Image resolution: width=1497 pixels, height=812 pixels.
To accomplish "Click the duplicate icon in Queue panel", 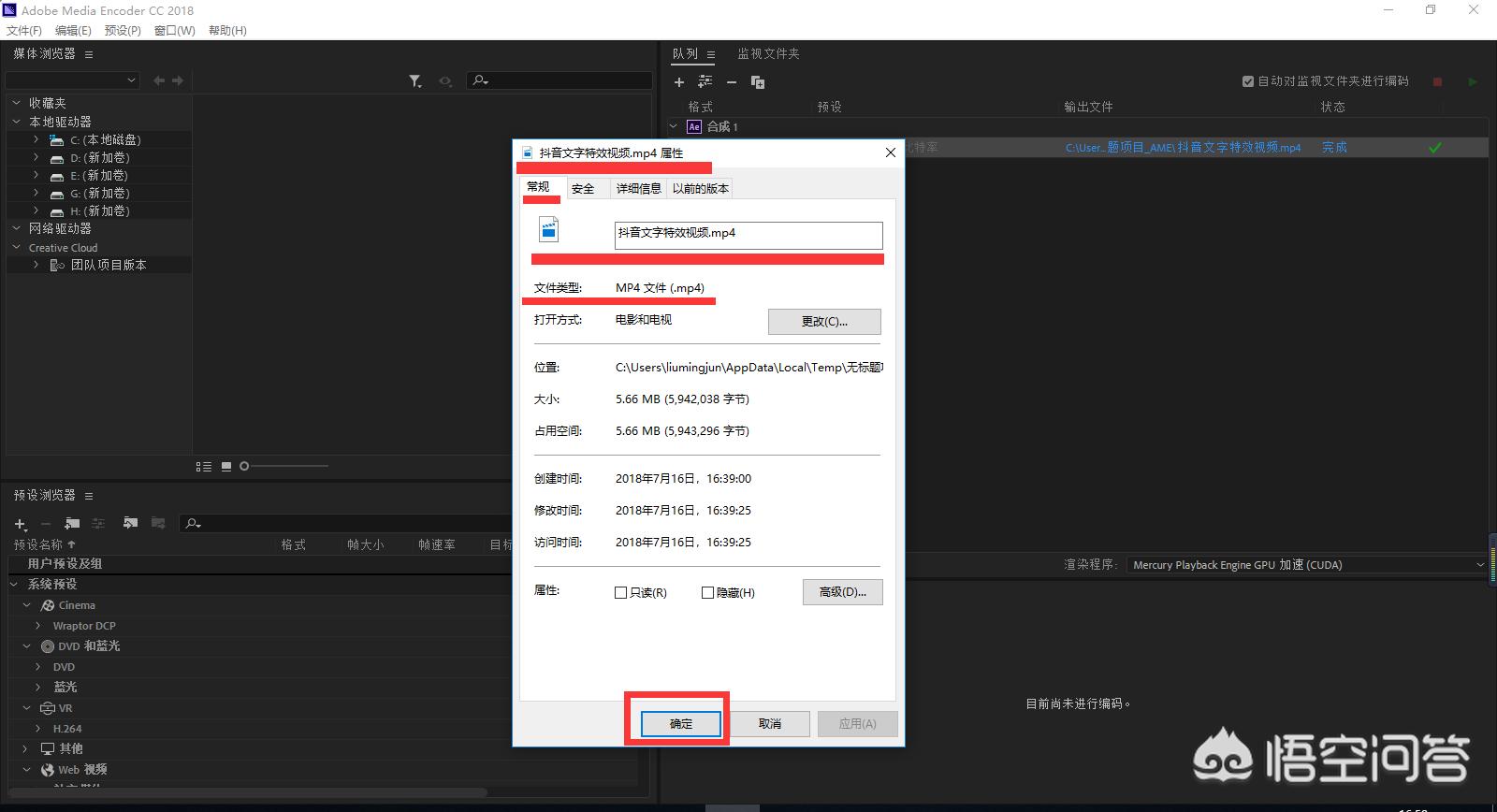I will (x=758, y=82).
